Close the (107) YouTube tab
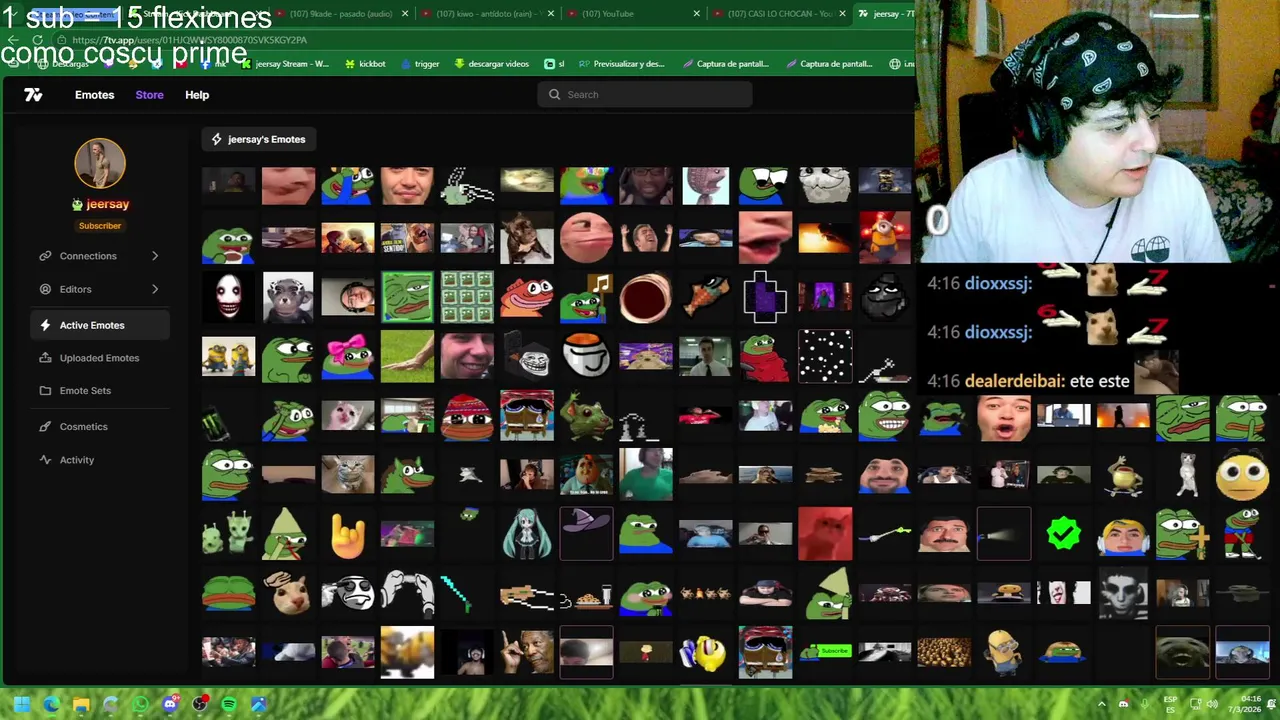 point(697,14)
